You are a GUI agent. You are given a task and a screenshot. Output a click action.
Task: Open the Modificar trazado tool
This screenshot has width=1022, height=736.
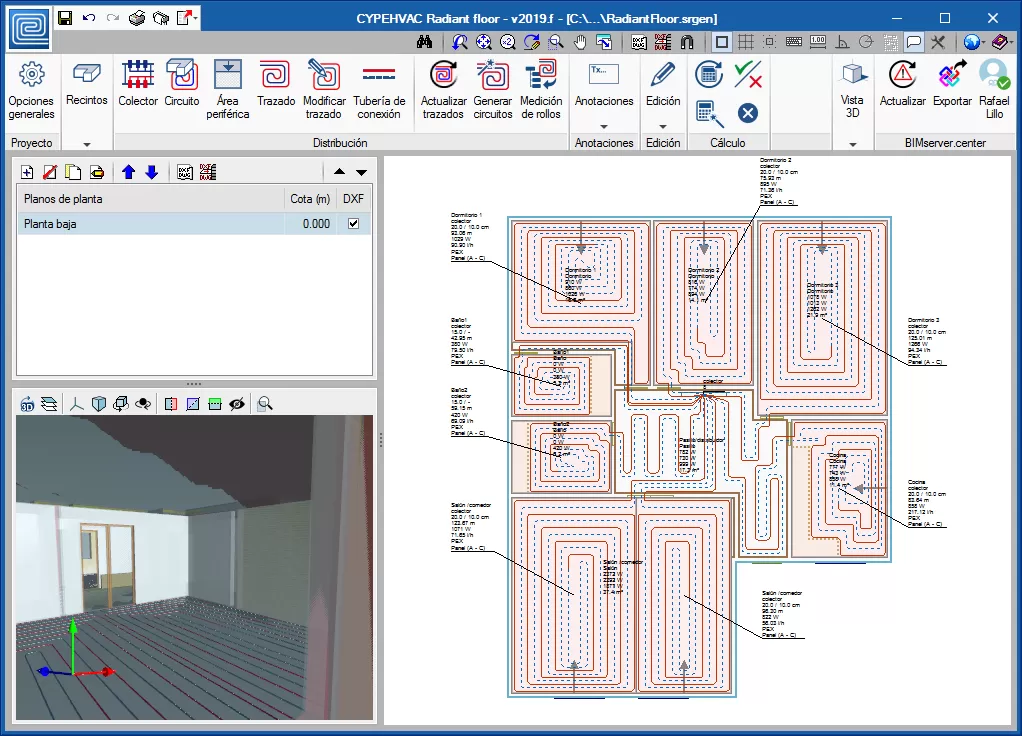tap(324, 88)
